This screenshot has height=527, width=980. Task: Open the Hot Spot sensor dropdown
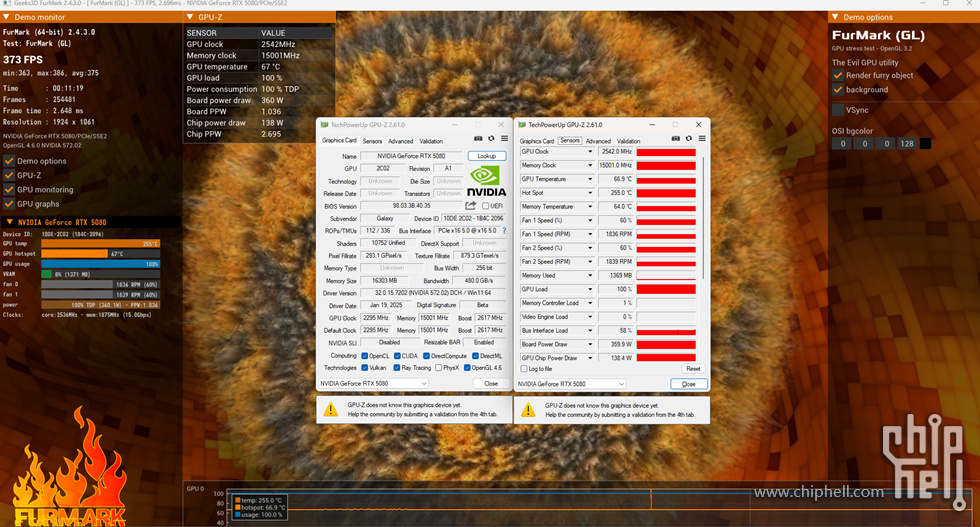pos(589,193)
